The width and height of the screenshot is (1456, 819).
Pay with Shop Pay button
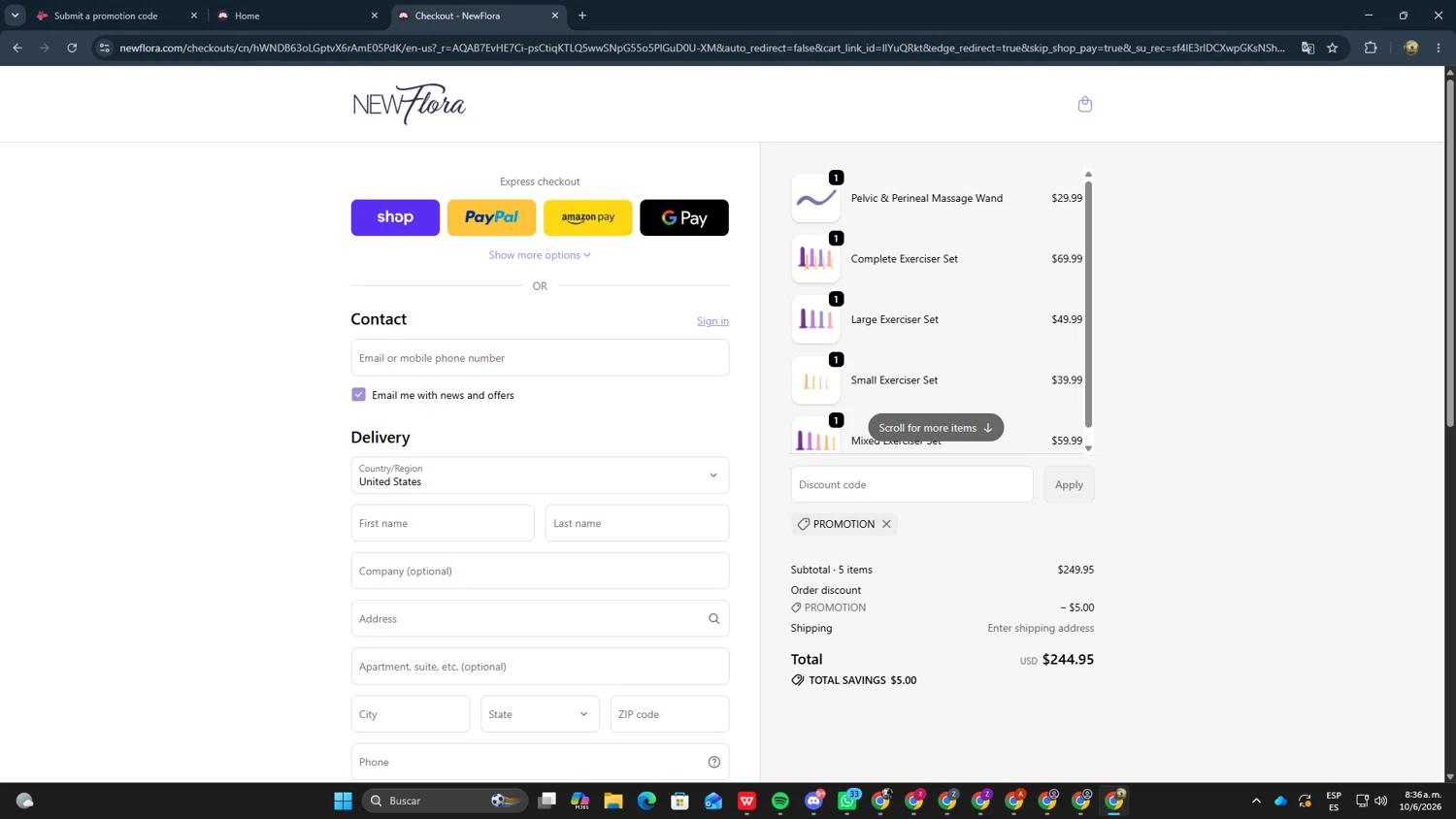(x=395, y=217)
